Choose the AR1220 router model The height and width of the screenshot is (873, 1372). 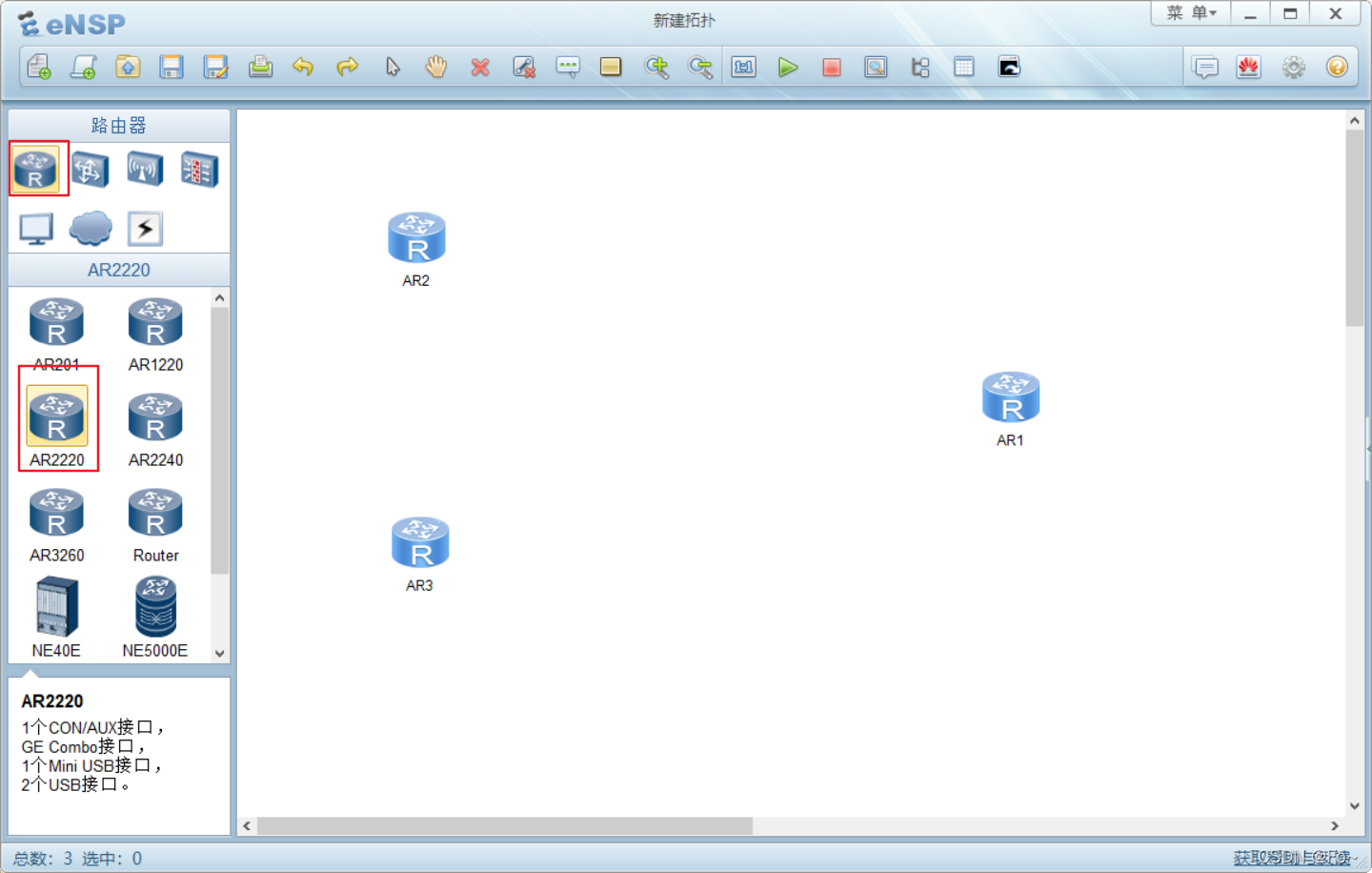[155, 335]
